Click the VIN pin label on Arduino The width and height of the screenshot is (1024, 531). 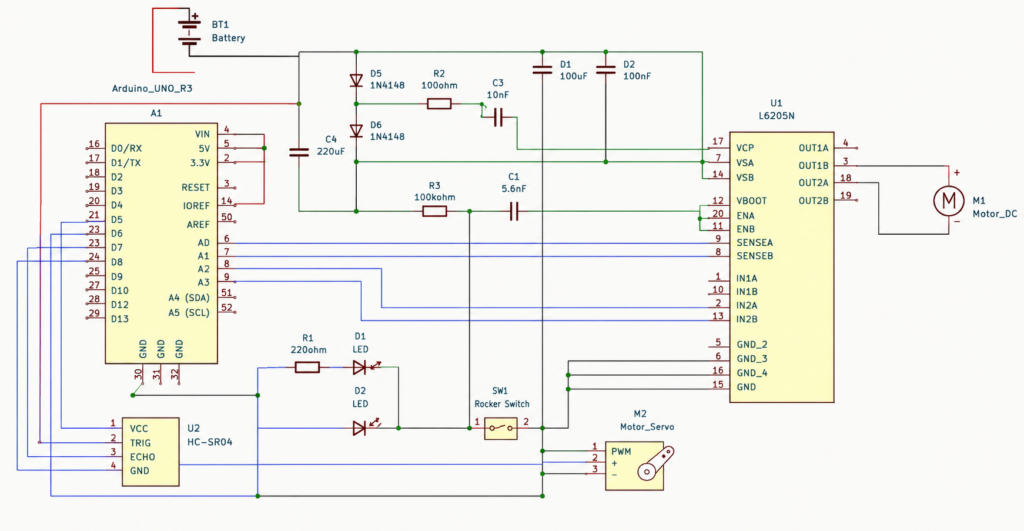(x=202, y=134)
